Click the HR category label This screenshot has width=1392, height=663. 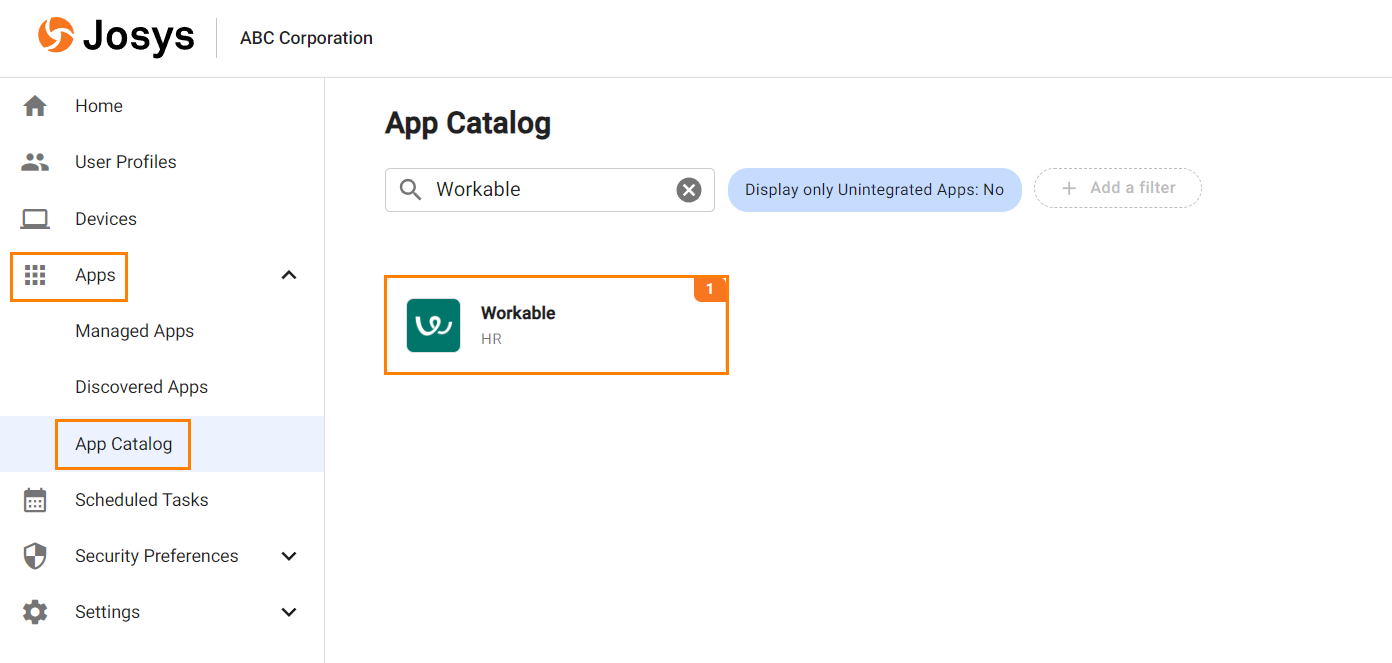click(x=491, y=339)
